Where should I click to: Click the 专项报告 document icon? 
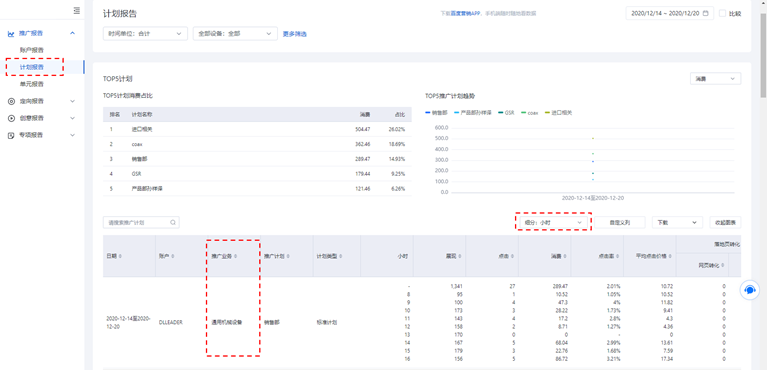click(x=11, y=136)
